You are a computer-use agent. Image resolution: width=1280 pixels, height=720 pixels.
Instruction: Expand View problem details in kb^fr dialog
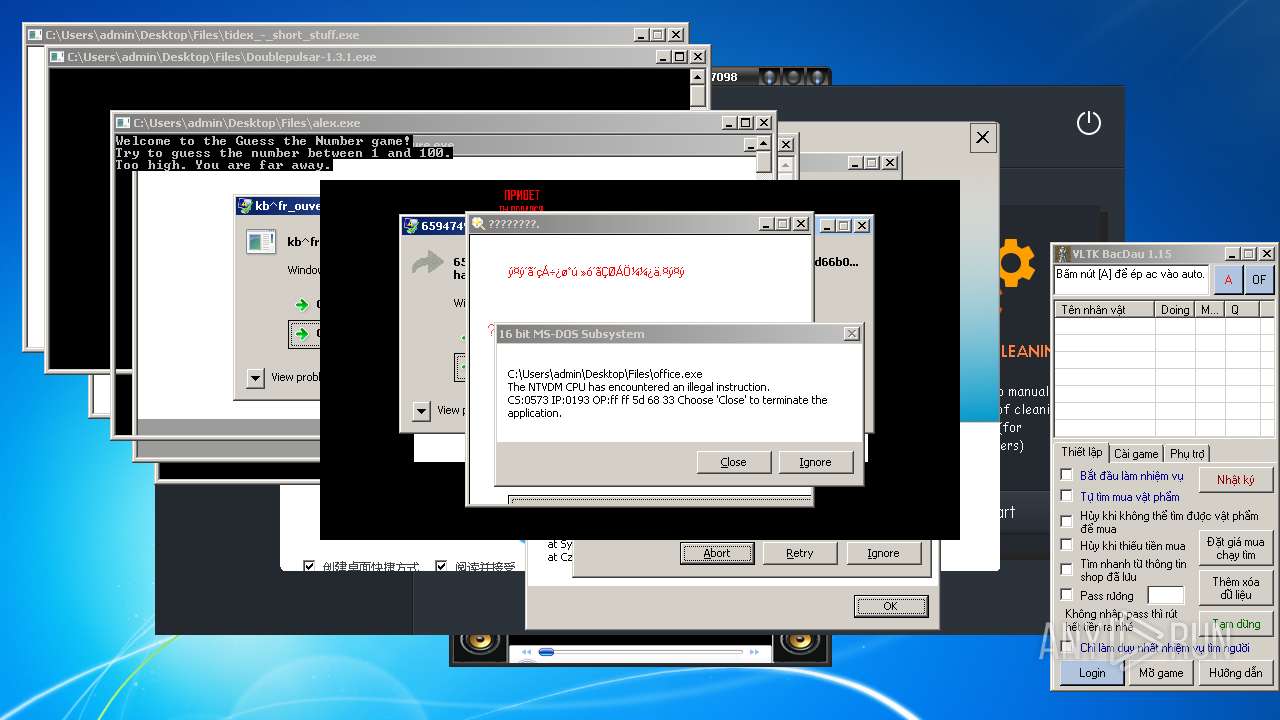coord(255,377)
